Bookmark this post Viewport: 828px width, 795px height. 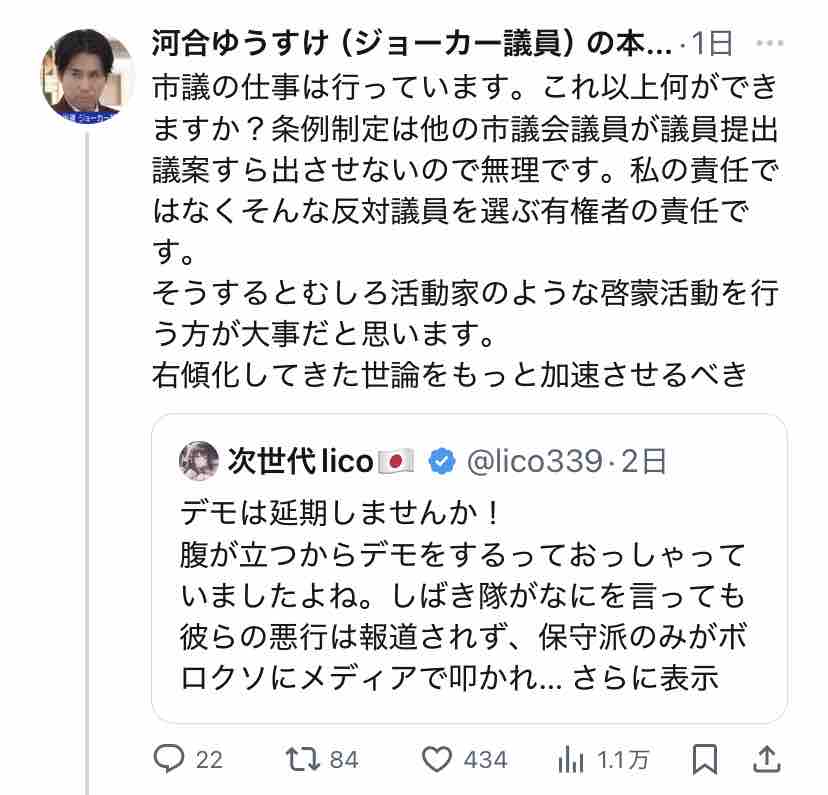(x=704, y=759)
